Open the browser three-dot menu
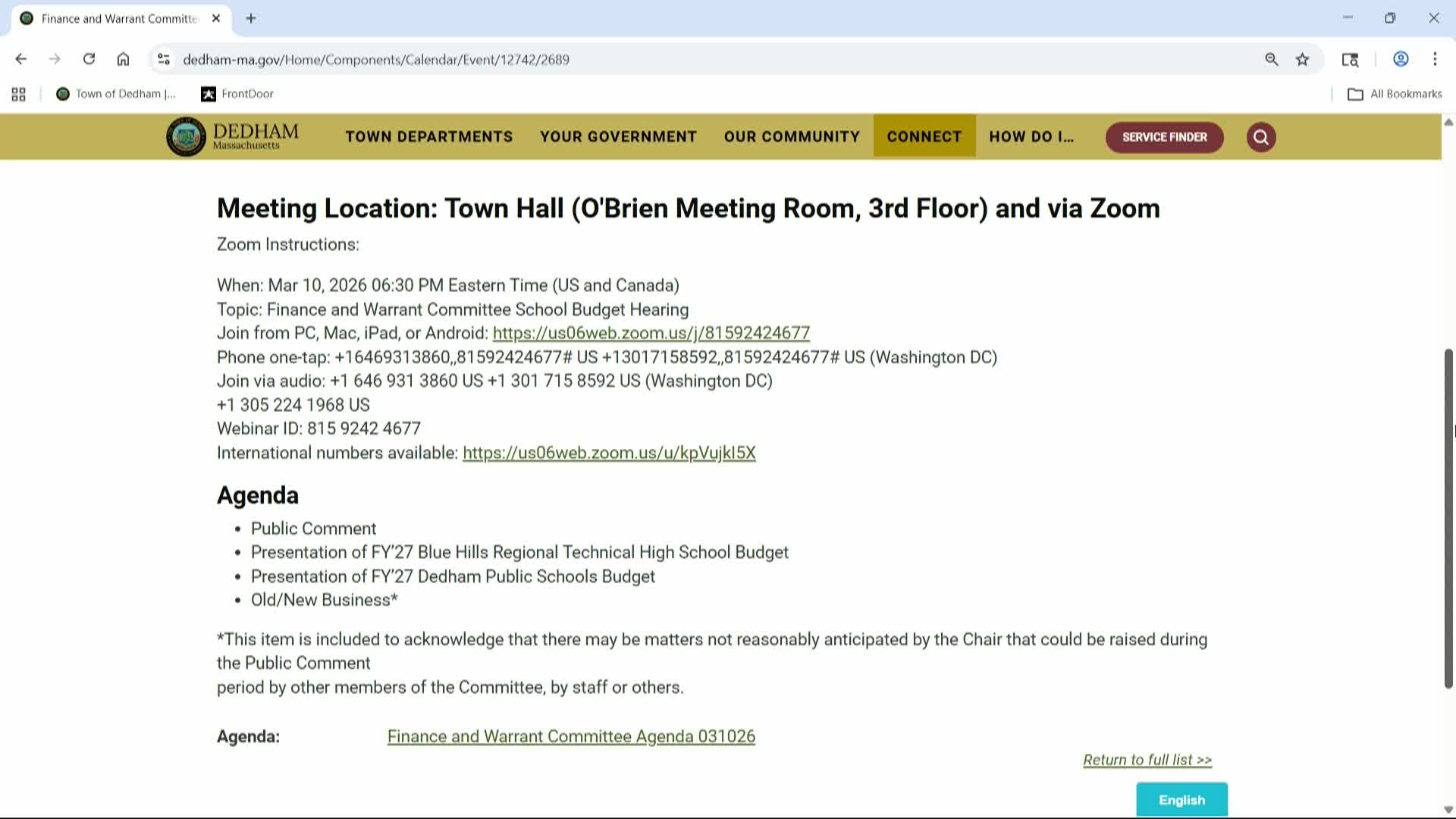This screenshot has width=1456, height=819. coord(1434,58)
